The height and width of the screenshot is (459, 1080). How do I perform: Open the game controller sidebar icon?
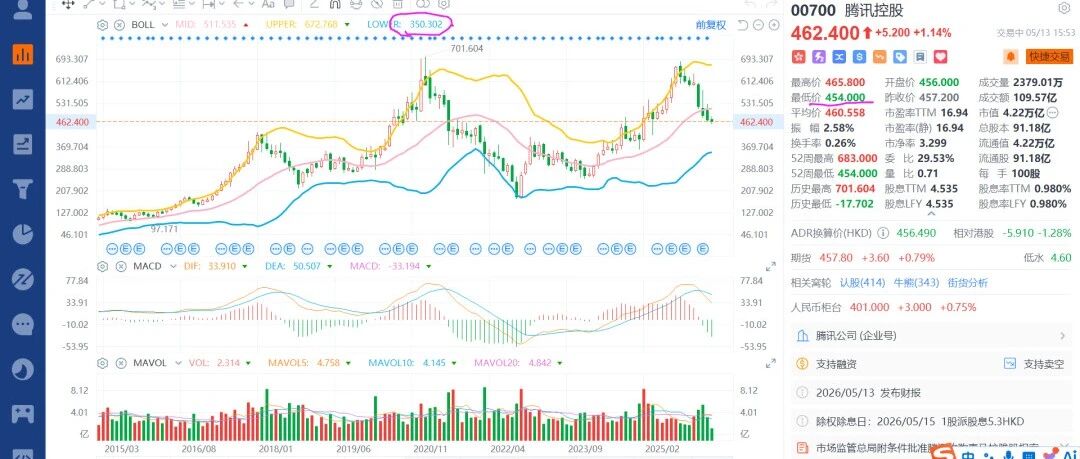tap(23, 413)
